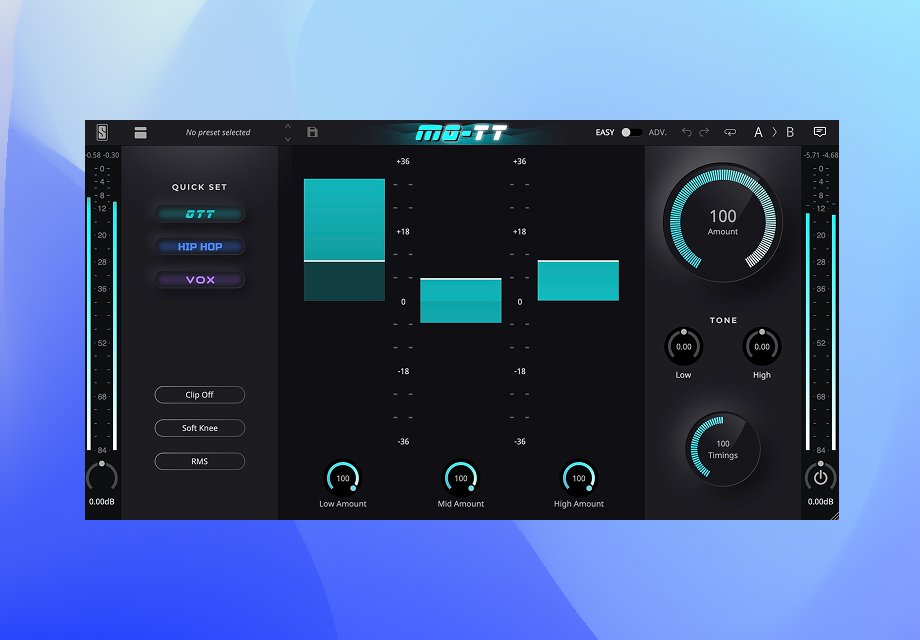Toggle the EASY/ADV. mode switch
This screenshot has width=920, height=640.
tap(631, 133)
